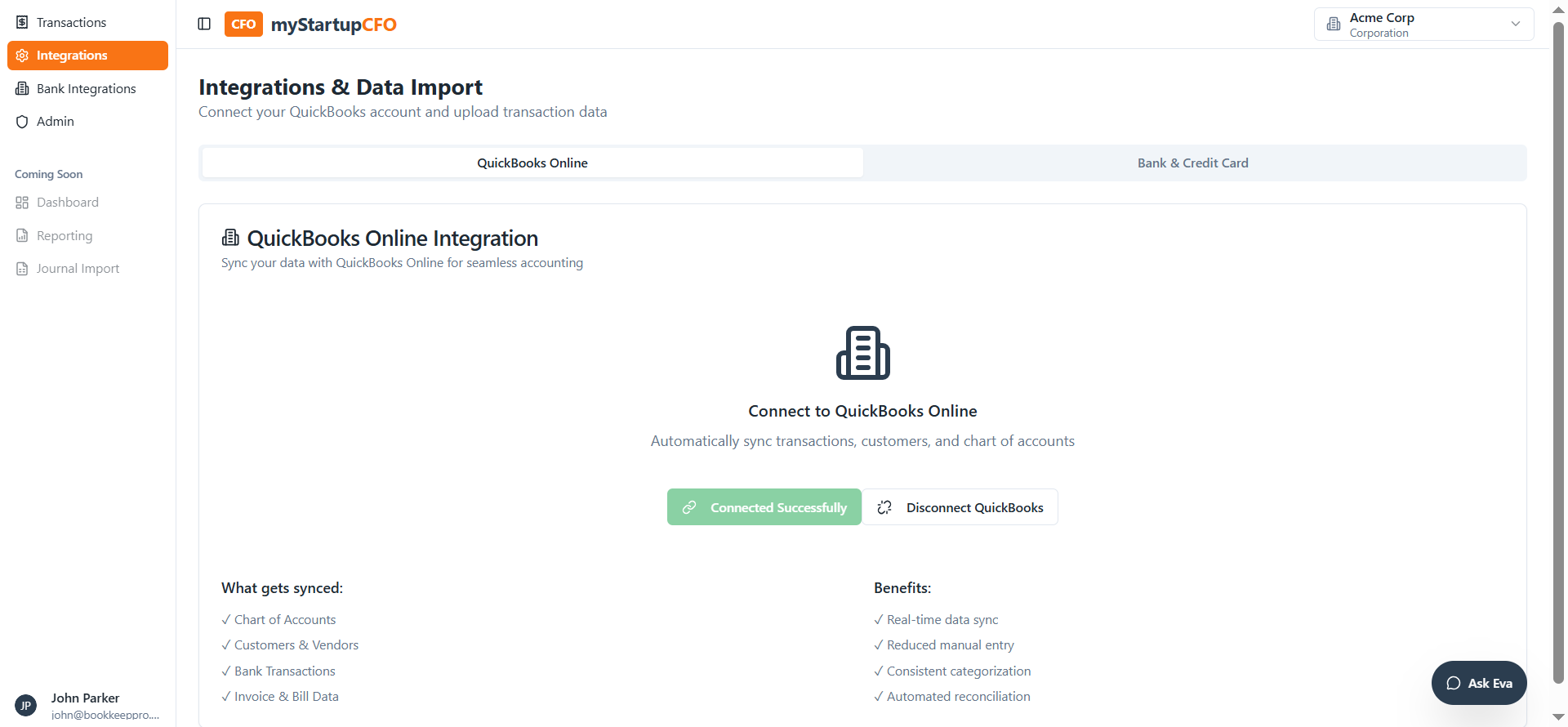Click the myStartupCFO brand name
Image resolution: width=1568 pixels, height=727 pixels.
pos(334,25)
